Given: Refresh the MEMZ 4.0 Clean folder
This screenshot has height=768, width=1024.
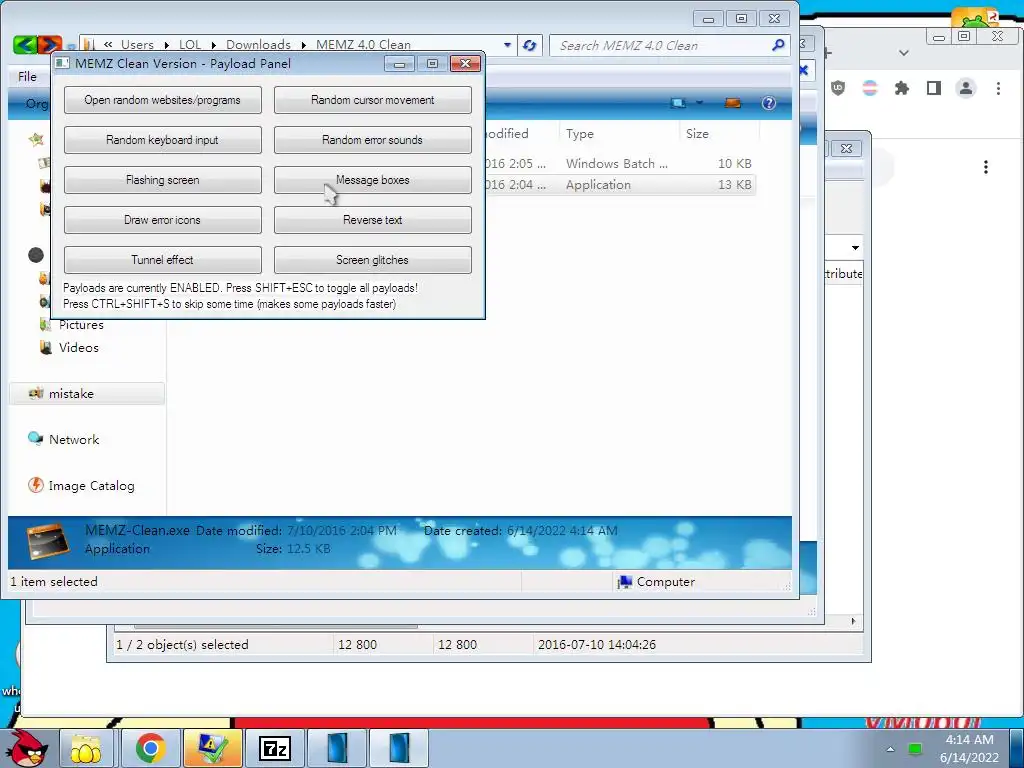Looking at the screenshot, I should [530, 45].
